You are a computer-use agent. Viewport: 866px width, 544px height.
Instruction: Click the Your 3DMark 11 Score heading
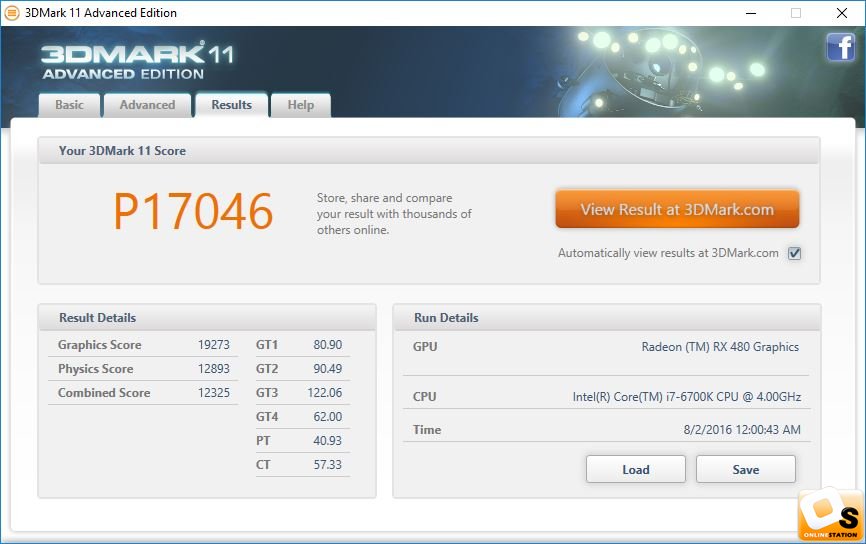(122, 151)
